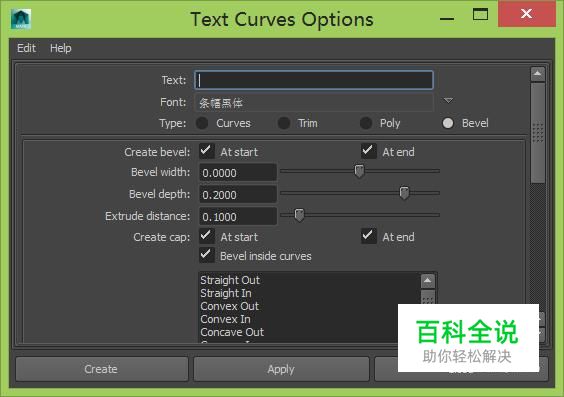Screen dimensions: 564x397
Task: Click the Bevel depth slider handle
Action: click(404, 193)
